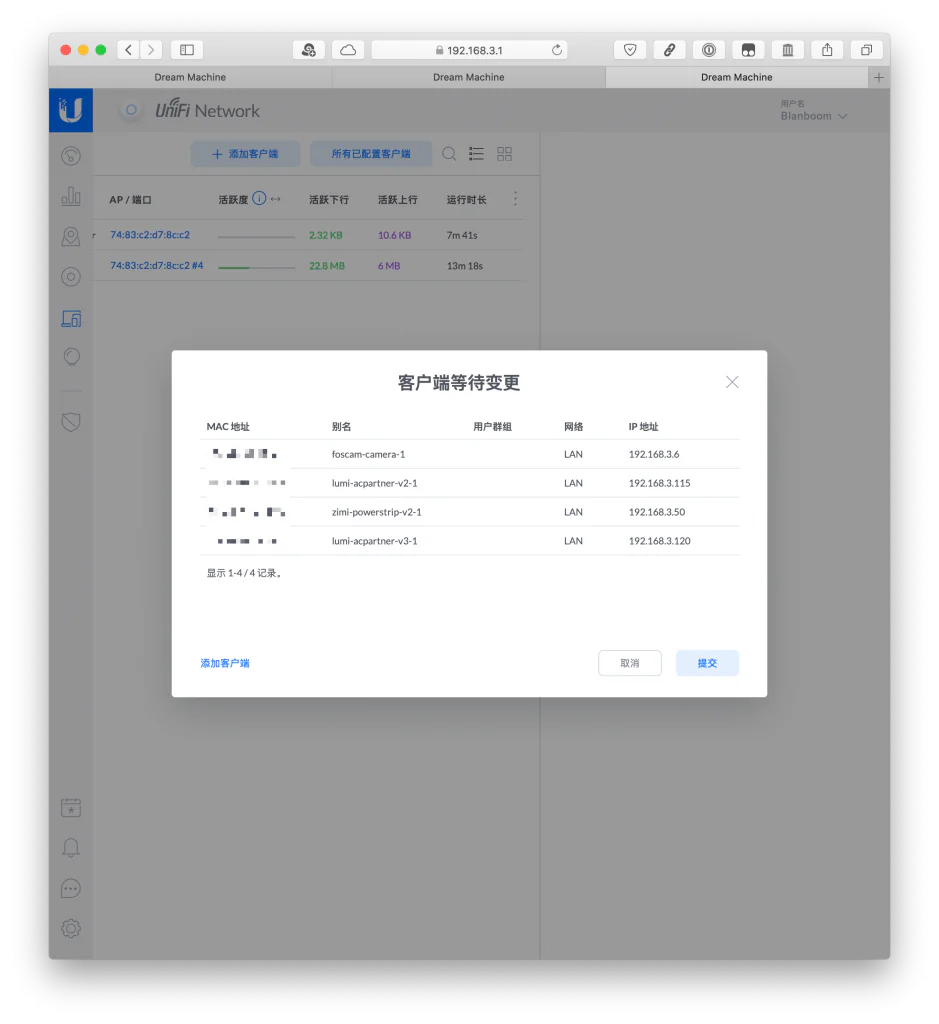Click the column resize arrows icon
This screenshot has height=1024, width=939.
[276, 199]
